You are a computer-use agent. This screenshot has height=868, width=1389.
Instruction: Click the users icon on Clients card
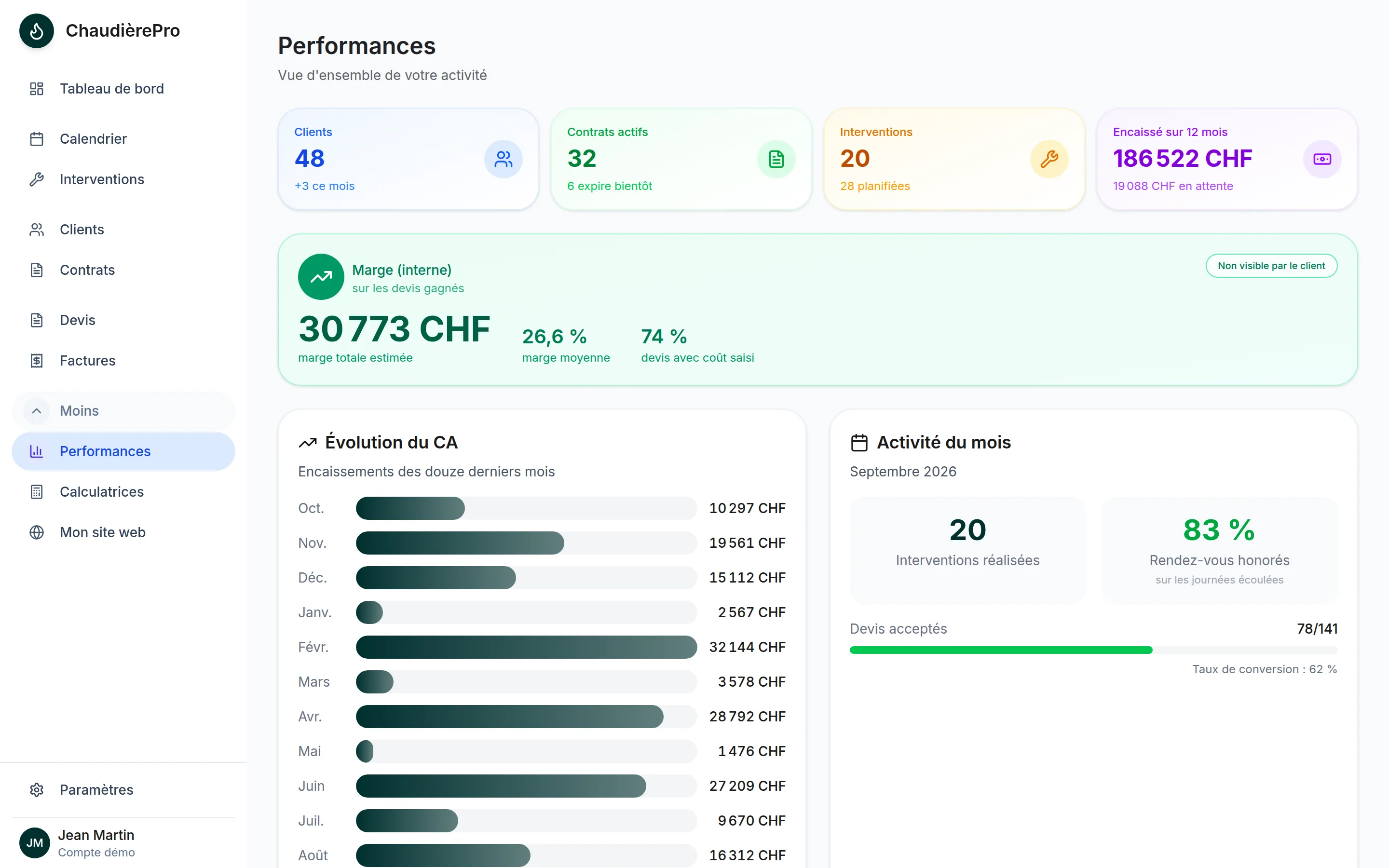pyautogui.click(x=504, y=159)
